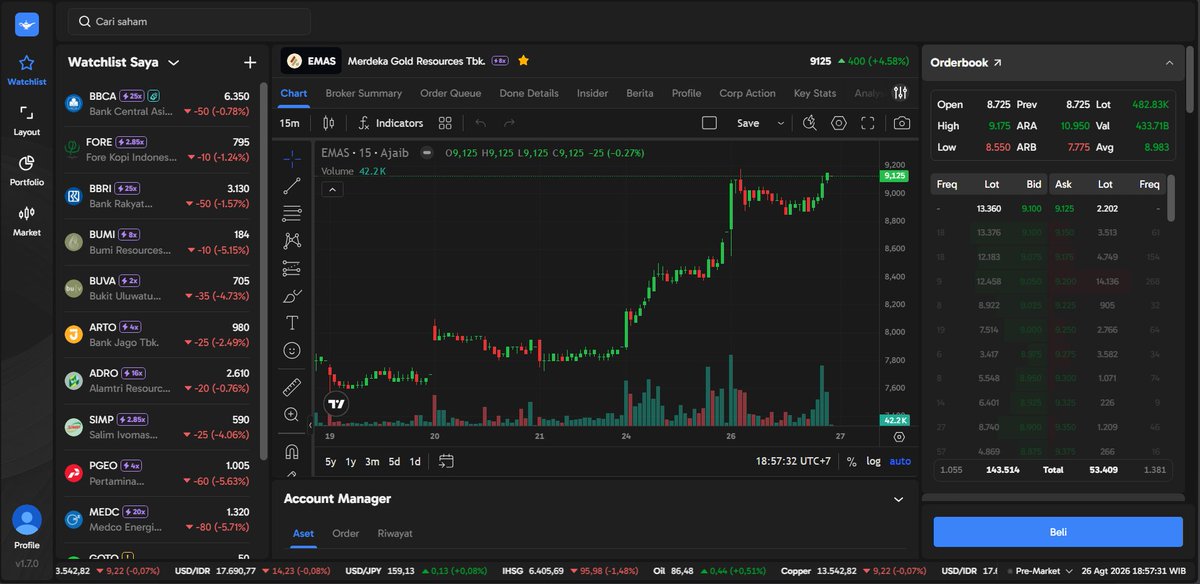Toggle percent scale on the chart
The height and width of the screenshot is (584, 1200).
851,461
